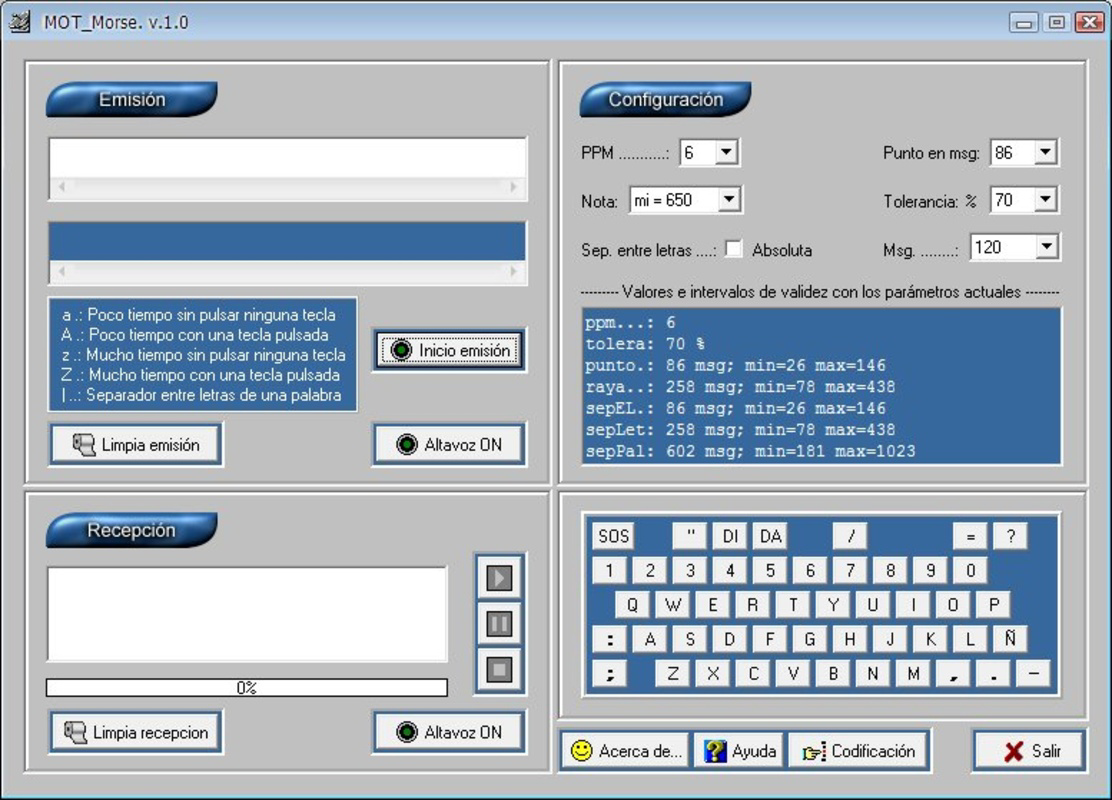Click the equals sign key
The image size is (1112, 800).
pyautogui.click(x=971, y=536)
